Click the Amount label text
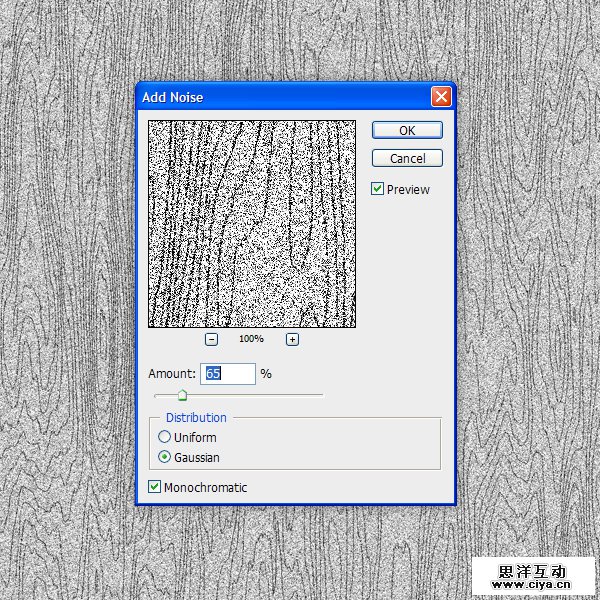Image resolution: width=600 pixels, height=600 pixels. 172,374
